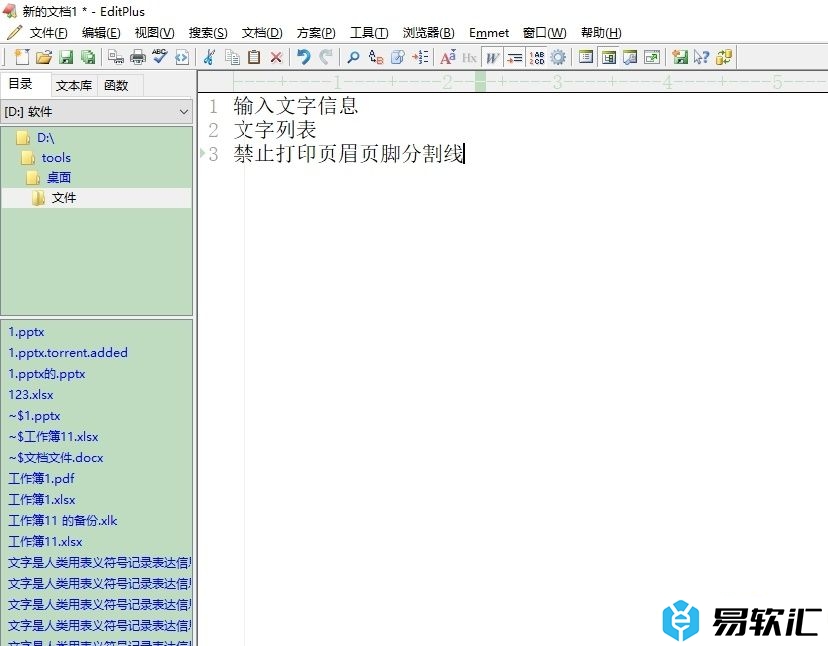Open the 文件(F) menu
The image size is (828, 646).
pyautogui.click(x=48, y=33)
